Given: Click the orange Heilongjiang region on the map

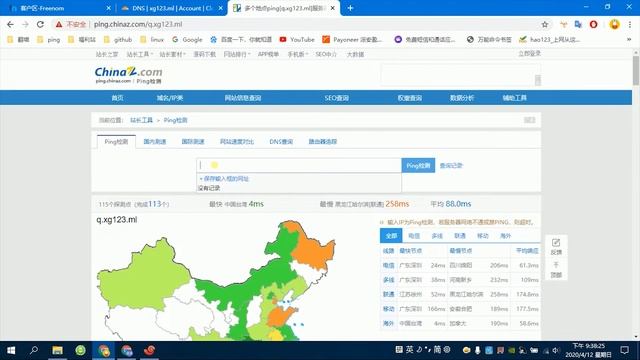Looking at the screenshot, I should point(314,251).
